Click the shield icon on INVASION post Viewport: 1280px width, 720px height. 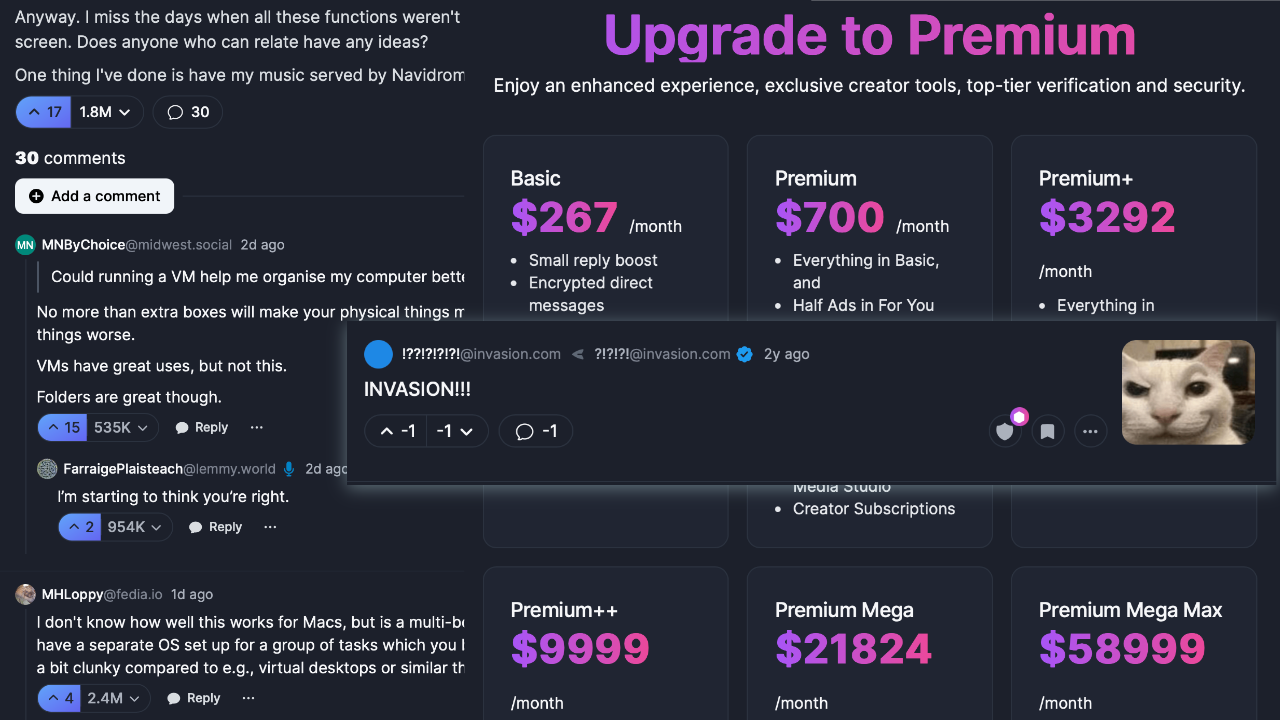[1005, 431]
